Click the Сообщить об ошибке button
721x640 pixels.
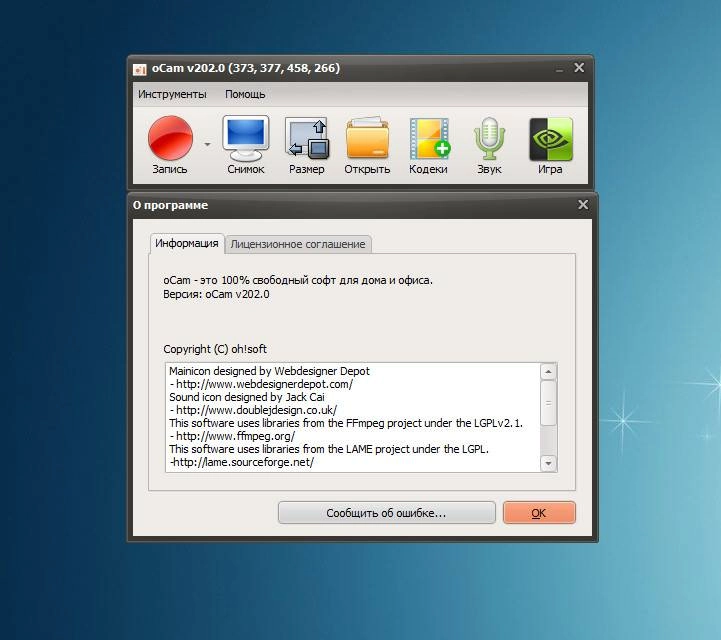[386, 513]
